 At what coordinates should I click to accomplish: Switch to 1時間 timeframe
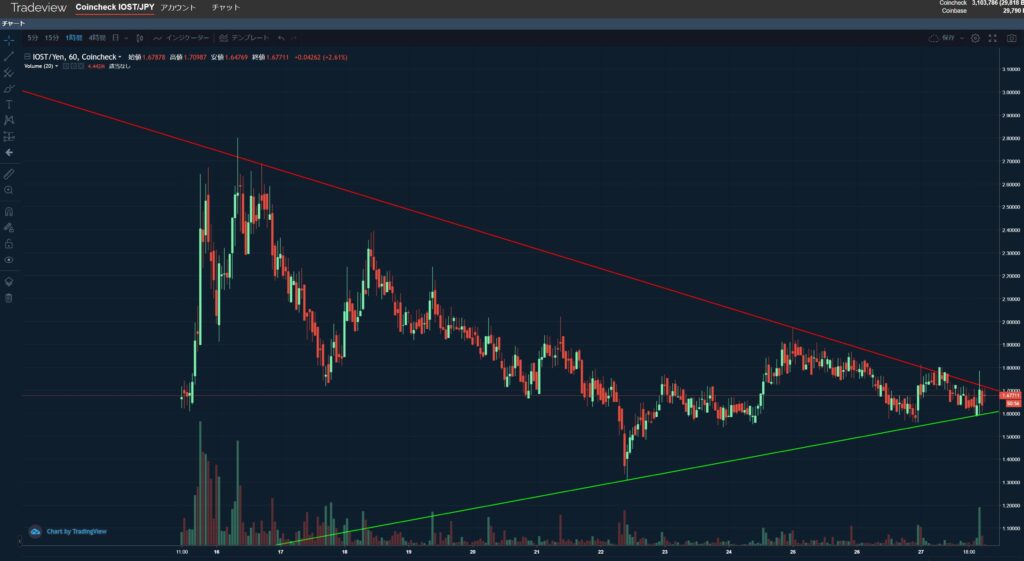pyautogui.click(x=74, y=38)
